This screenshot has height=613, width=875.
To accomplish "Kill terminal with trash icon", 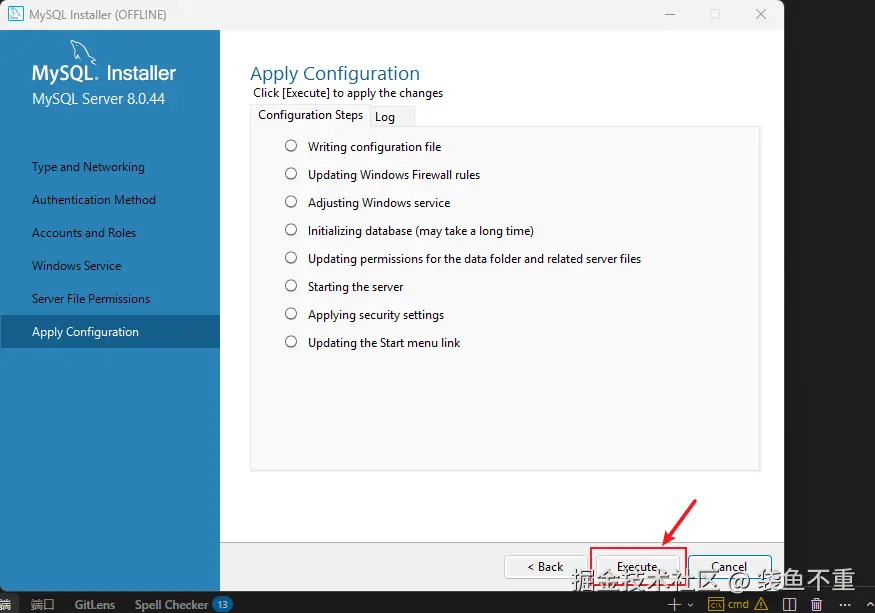I will [x=816, y=605].
